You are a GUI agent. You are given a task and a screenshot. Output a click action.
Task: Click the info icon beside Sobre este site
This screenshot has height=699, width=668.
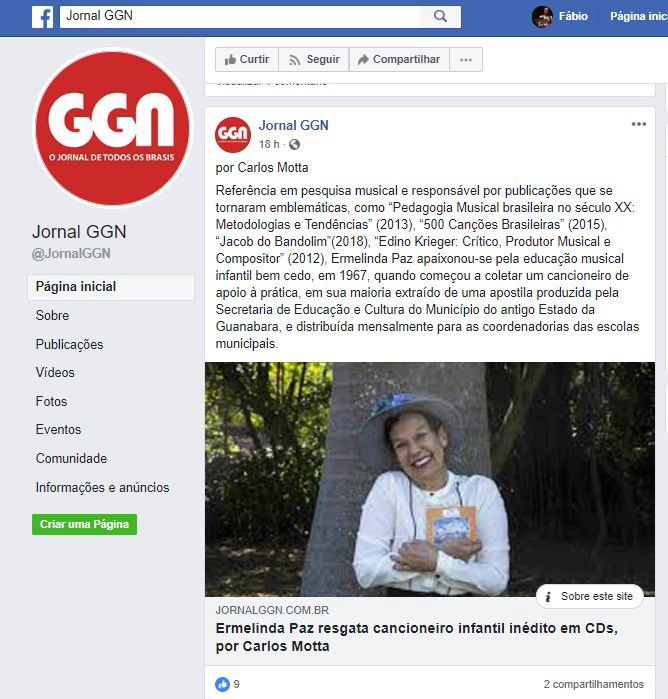548,596
